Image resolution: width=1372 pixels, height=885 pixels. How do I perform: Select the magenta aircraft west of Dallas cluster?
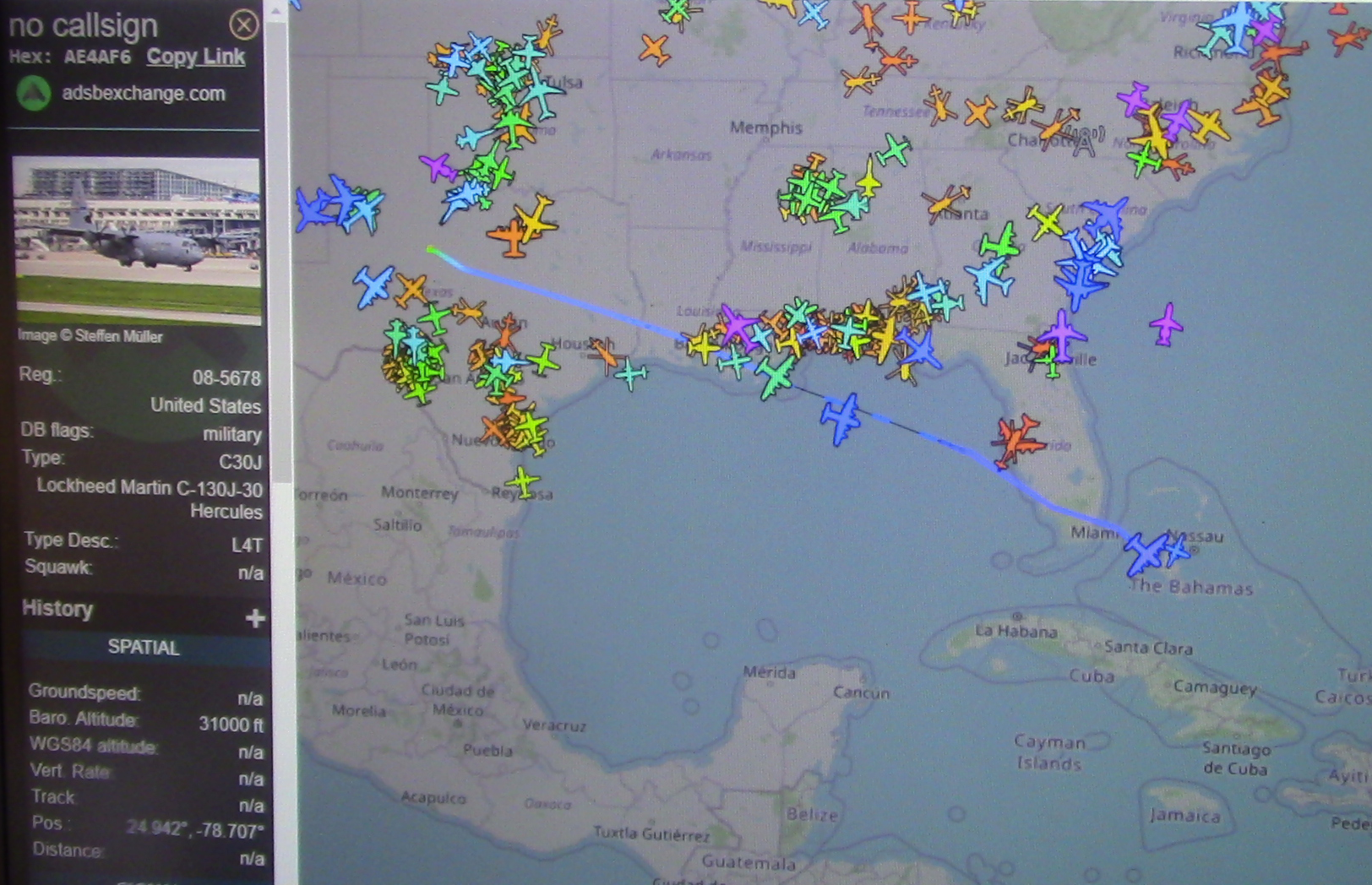tap(438, 166)
